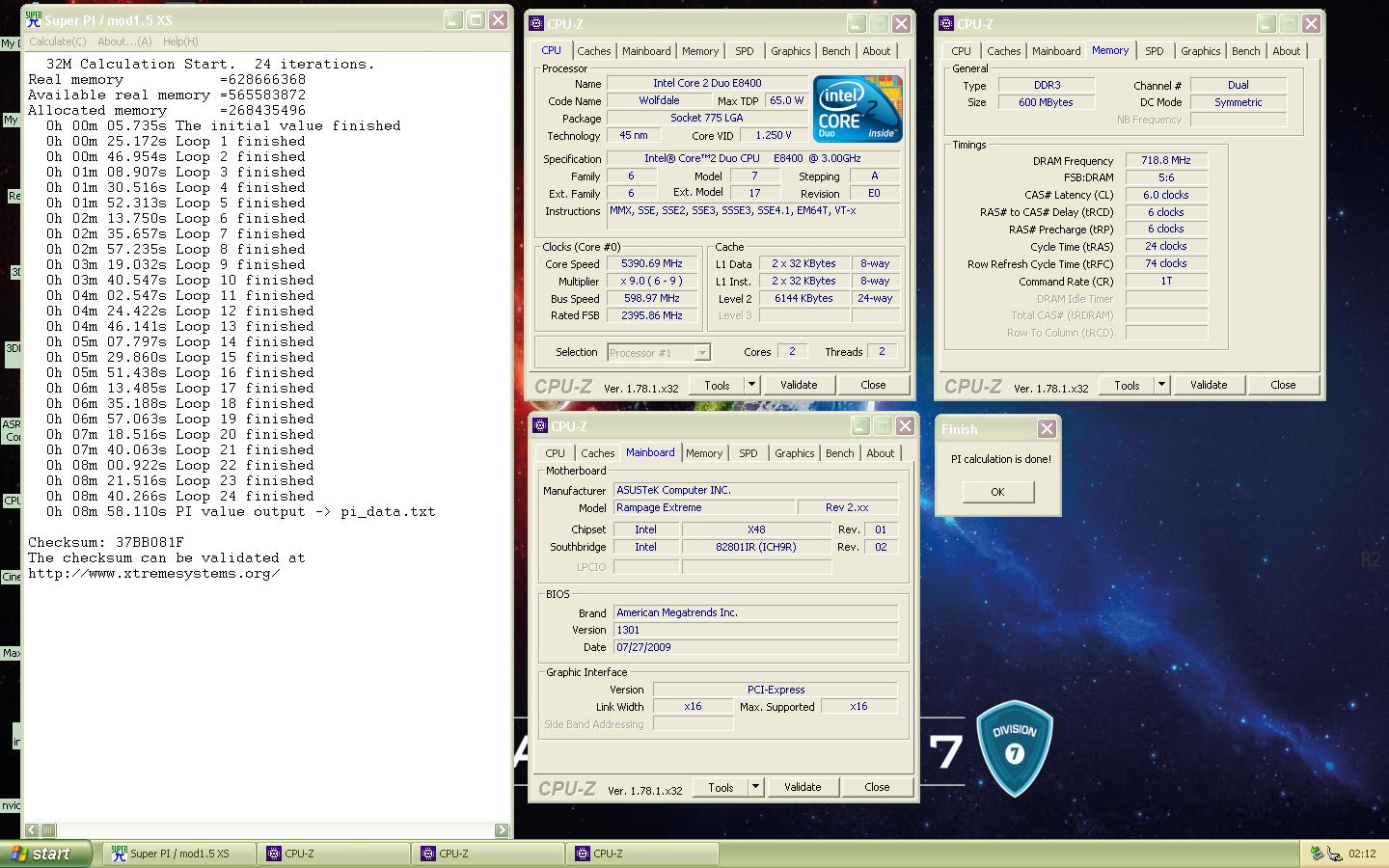1389x868 pixels.
Task: Click the network tray icon
Action: pyautogui.click(x=1335, y=854)
